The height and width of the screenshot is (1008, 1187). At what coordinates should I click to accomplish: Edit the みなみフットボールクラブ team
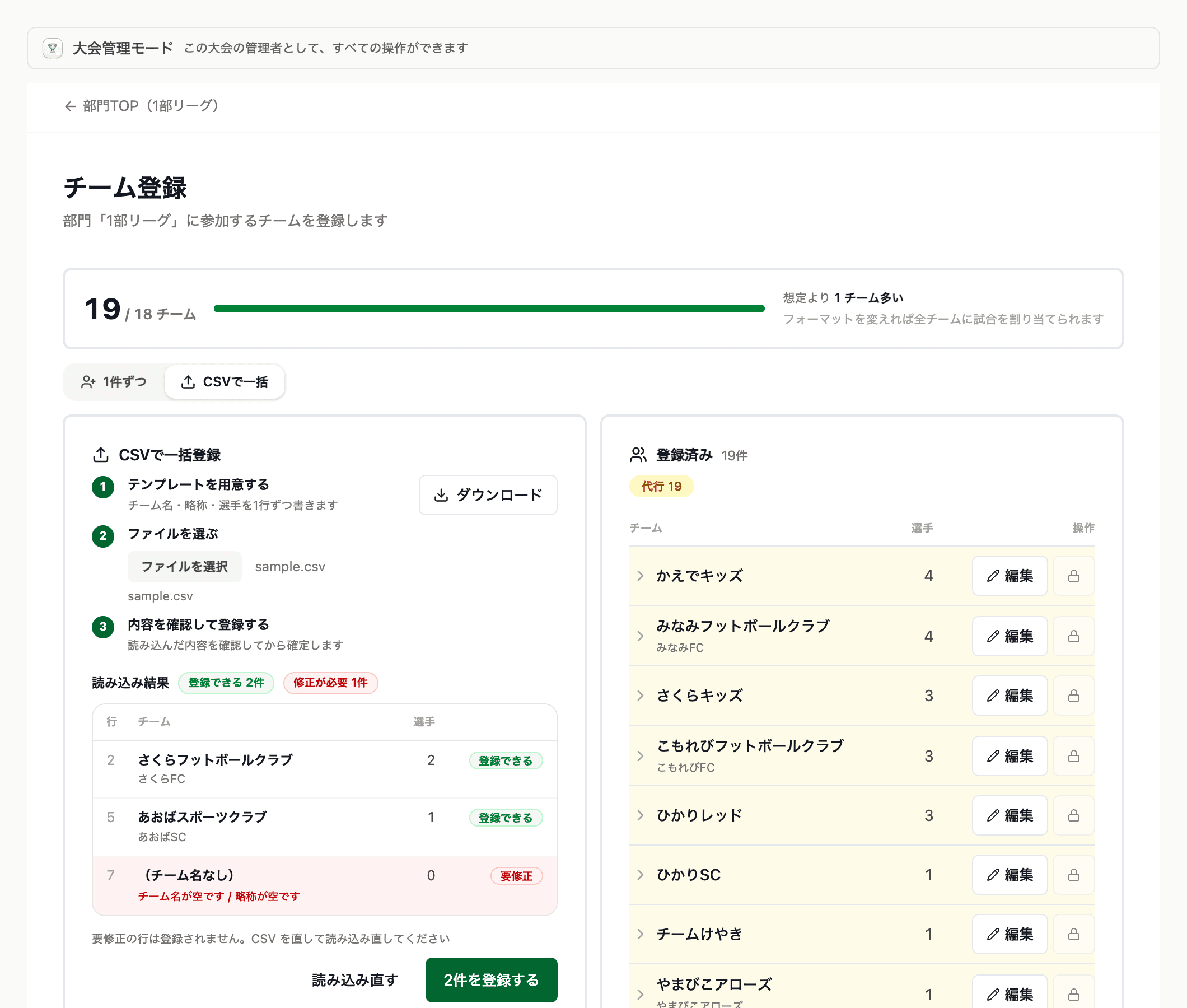tap(1010, 636)
